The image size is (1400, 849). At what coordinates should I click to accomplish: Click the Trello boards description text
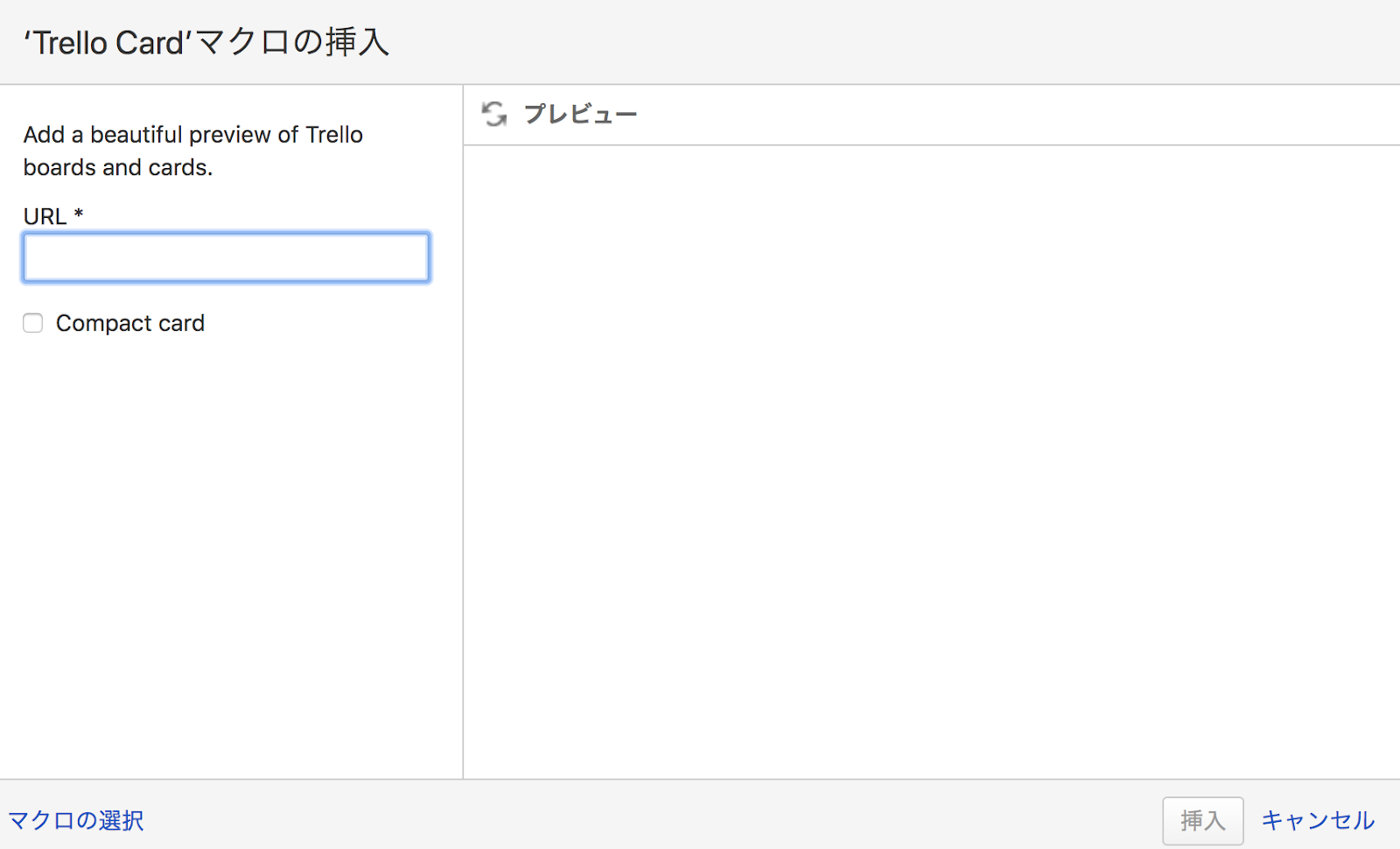(192, 151)
